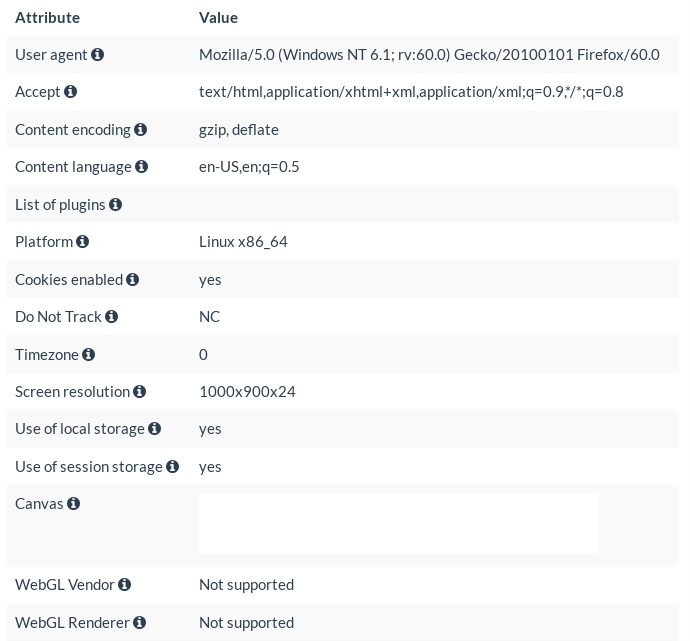
Task: Click info icon beside WebGL Renderer
Action: click(139, 622)
